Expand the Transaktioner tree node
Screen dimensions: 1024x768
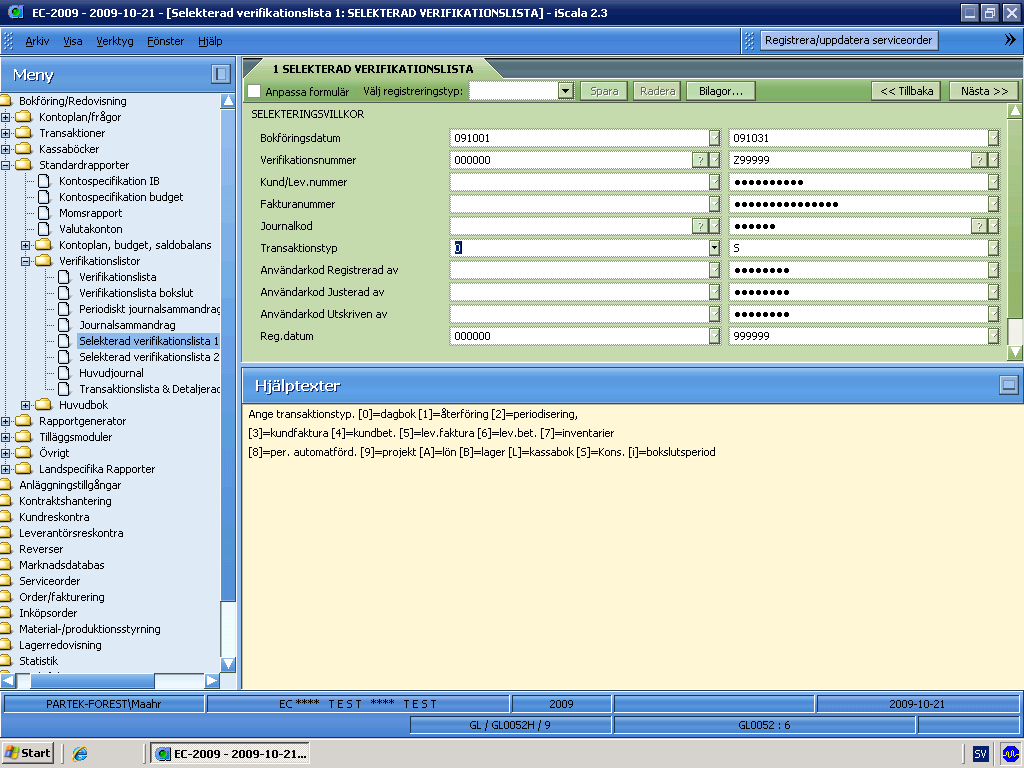(6, 133)
